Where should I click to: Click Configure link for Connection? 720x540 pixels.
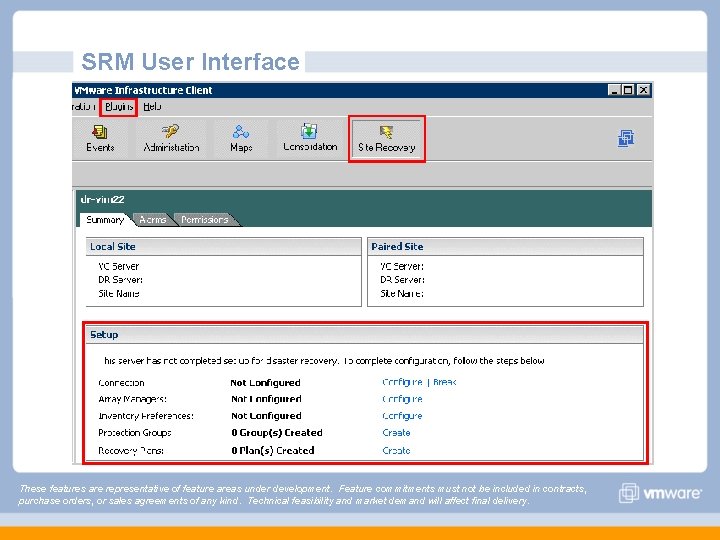(x=402, y=382)
